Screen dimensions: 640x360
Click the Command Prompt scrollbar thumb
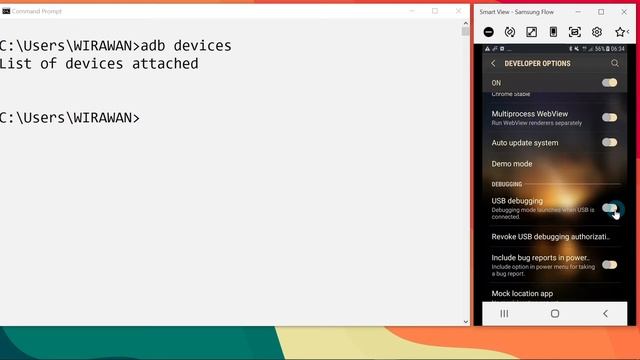click(465, 31)
